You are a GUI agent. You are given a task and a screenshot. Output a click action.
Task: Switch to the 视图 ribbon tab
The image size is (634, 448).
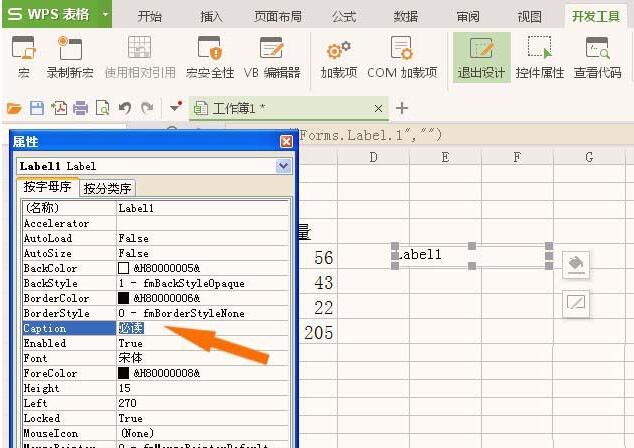click(x=530, y=17)
